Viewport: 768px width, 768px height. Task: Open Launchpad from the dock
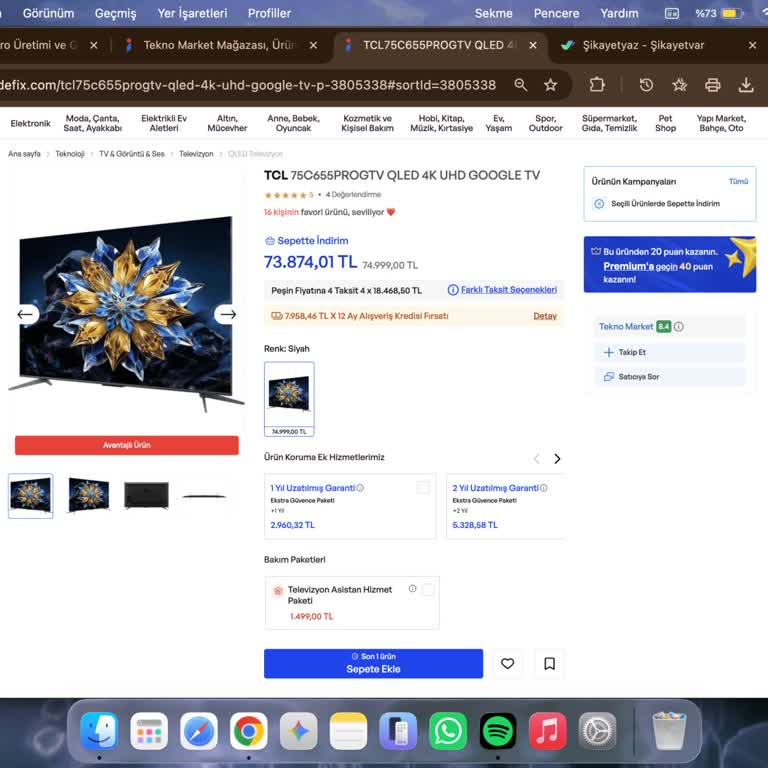(x=149, y=731)
